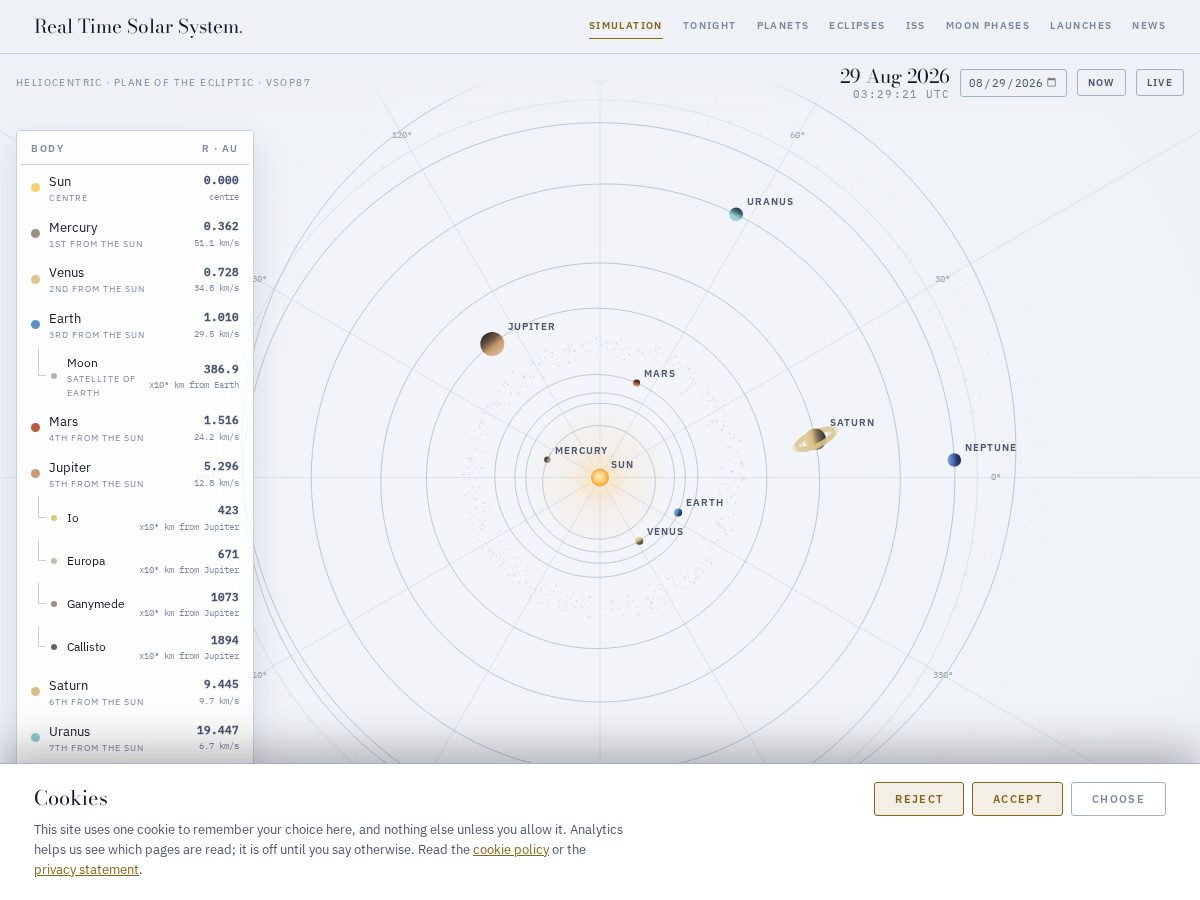Click the yellow Sun dot in body list

[x=35, y=187]
